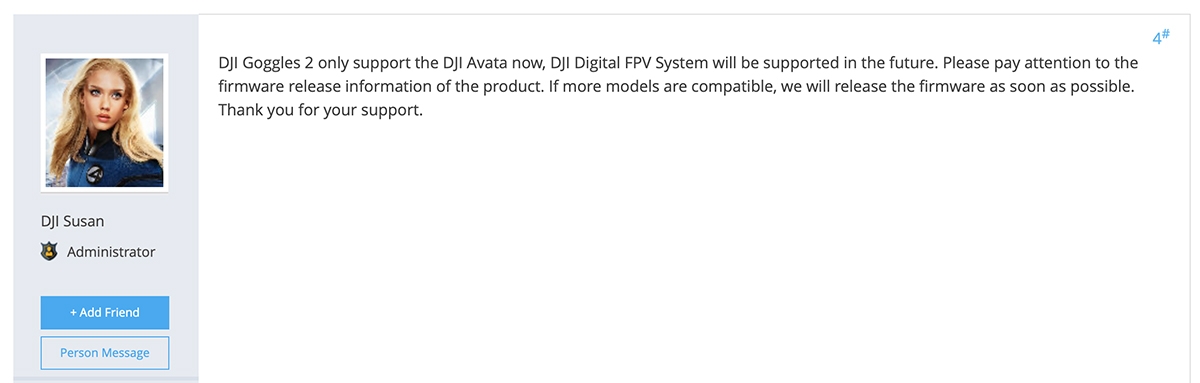Click the phrase "DJI Goggles 2" in post
Viewport: 1200px width, 383px height.
[x=266, y=62]
